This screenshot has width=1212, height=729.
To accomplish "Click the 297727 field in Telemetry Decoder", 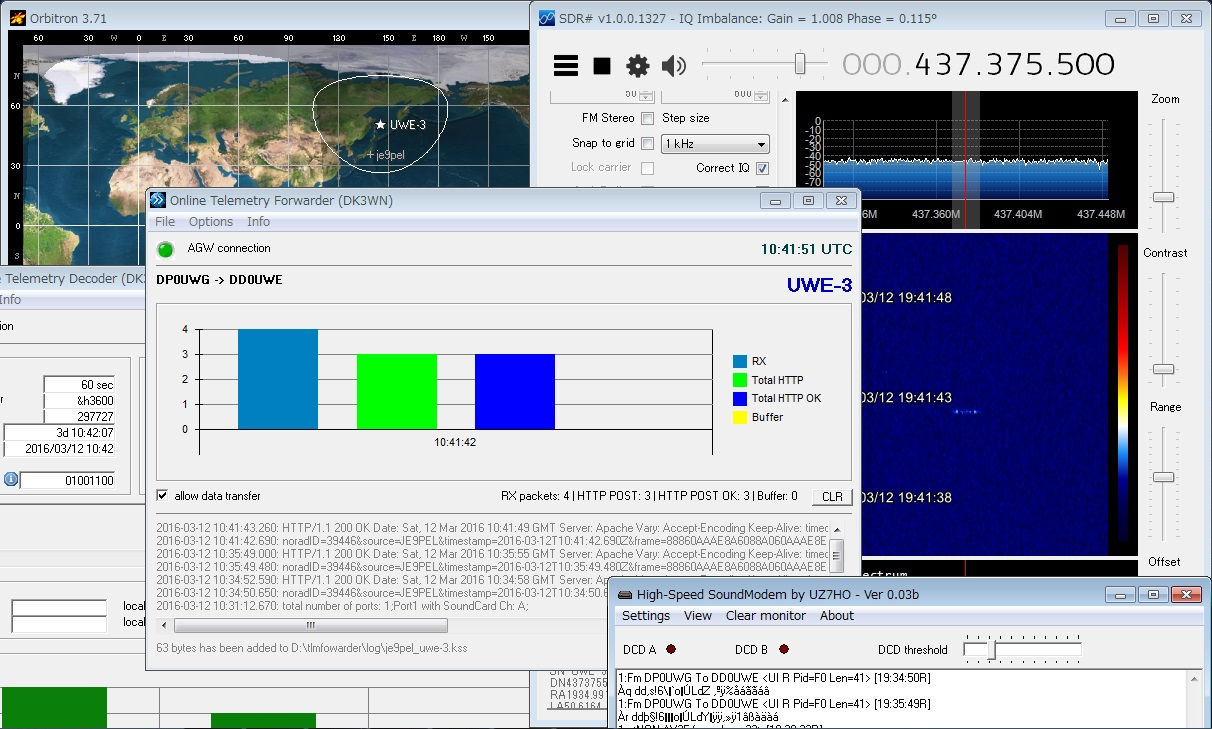I will coord(79,417).
